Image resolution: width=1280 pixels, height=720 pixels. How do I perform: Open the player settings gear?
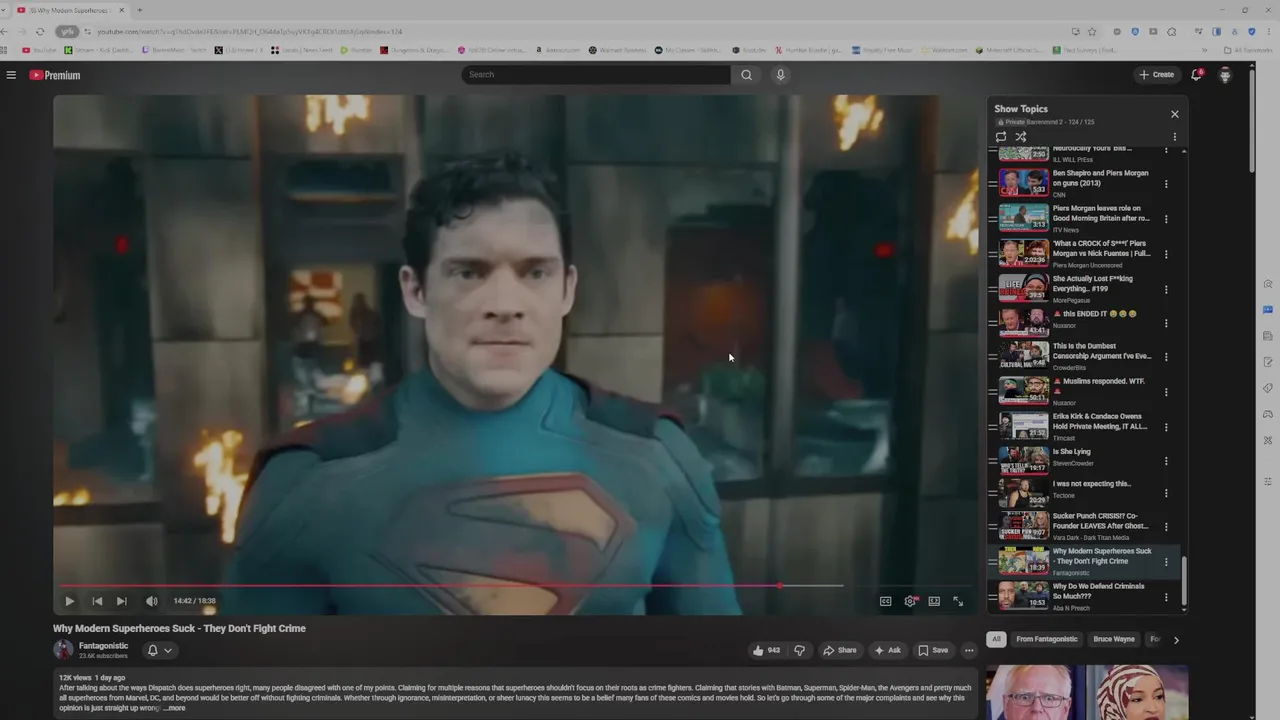point(910,601)
